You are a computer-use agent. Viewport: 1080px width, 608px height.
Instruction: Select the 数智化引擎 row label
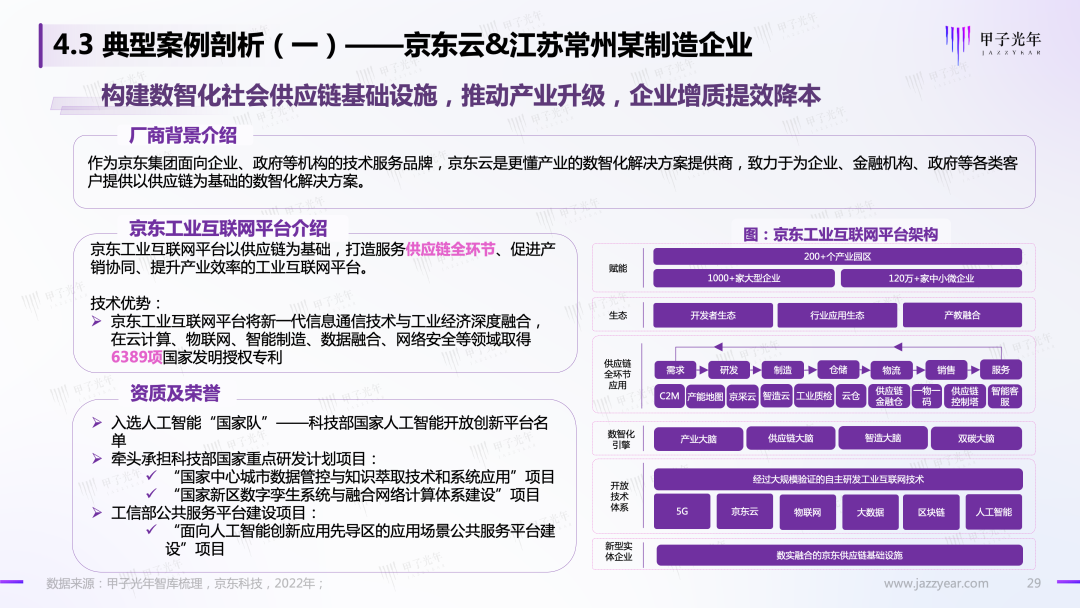pyautogui.click(x=621, y=439)
